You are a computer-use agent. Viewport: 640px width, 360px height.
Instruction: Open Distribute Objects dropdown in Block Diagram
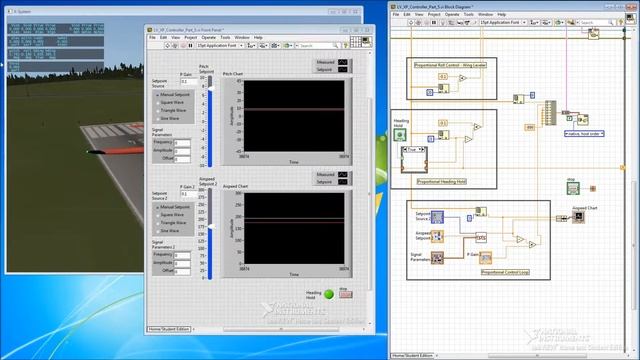pyautogui.click(x=546, y=22)
